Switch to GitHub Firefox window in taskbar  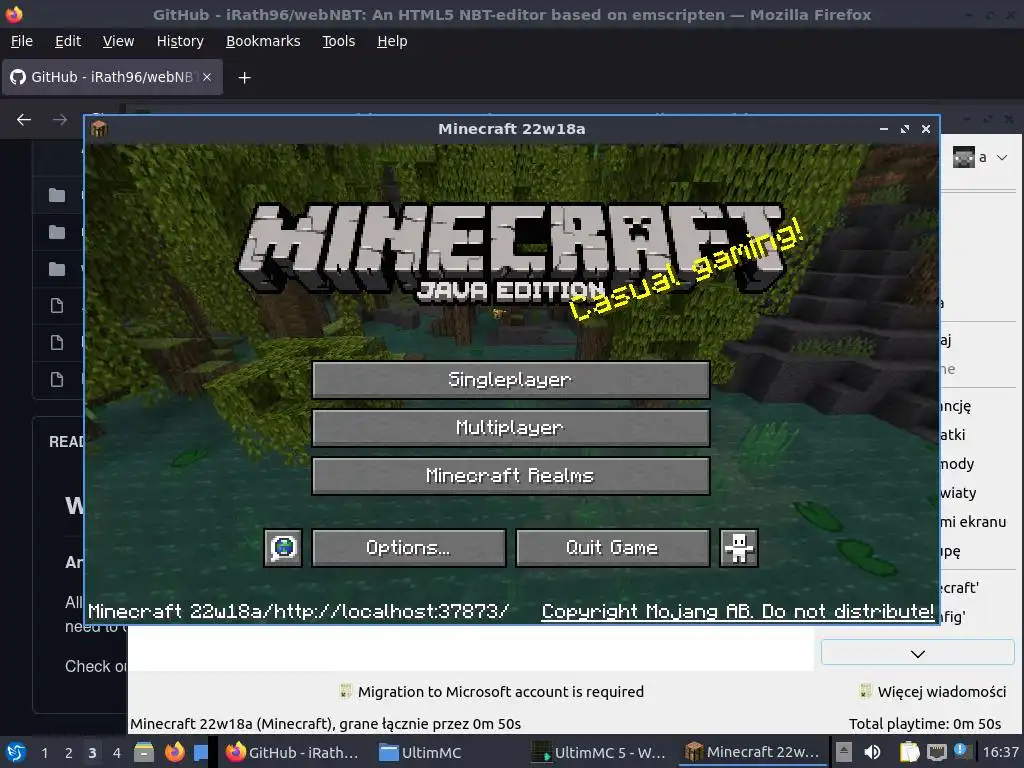coord(293,752)
